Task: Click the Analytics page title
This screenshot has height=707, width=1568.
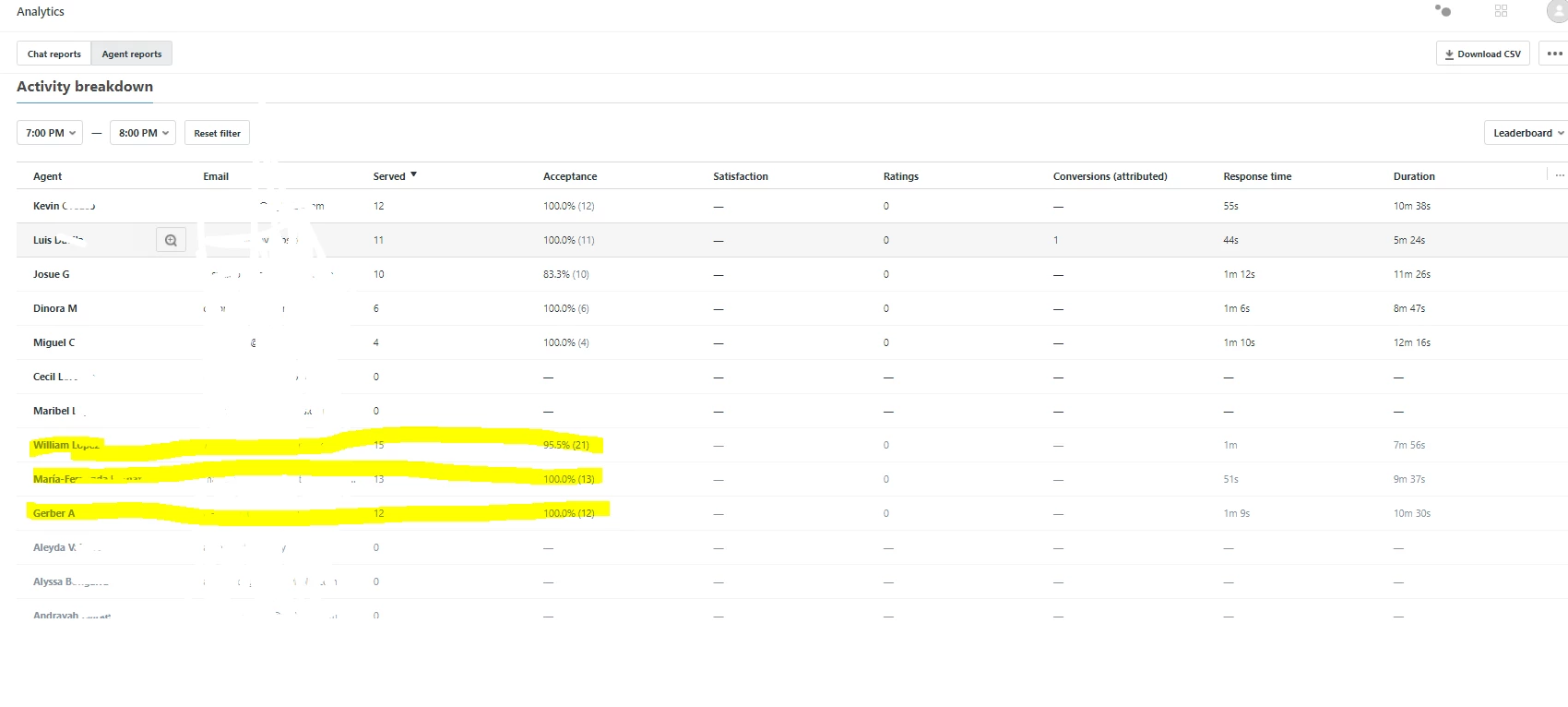Action: (x=41, y=11)
